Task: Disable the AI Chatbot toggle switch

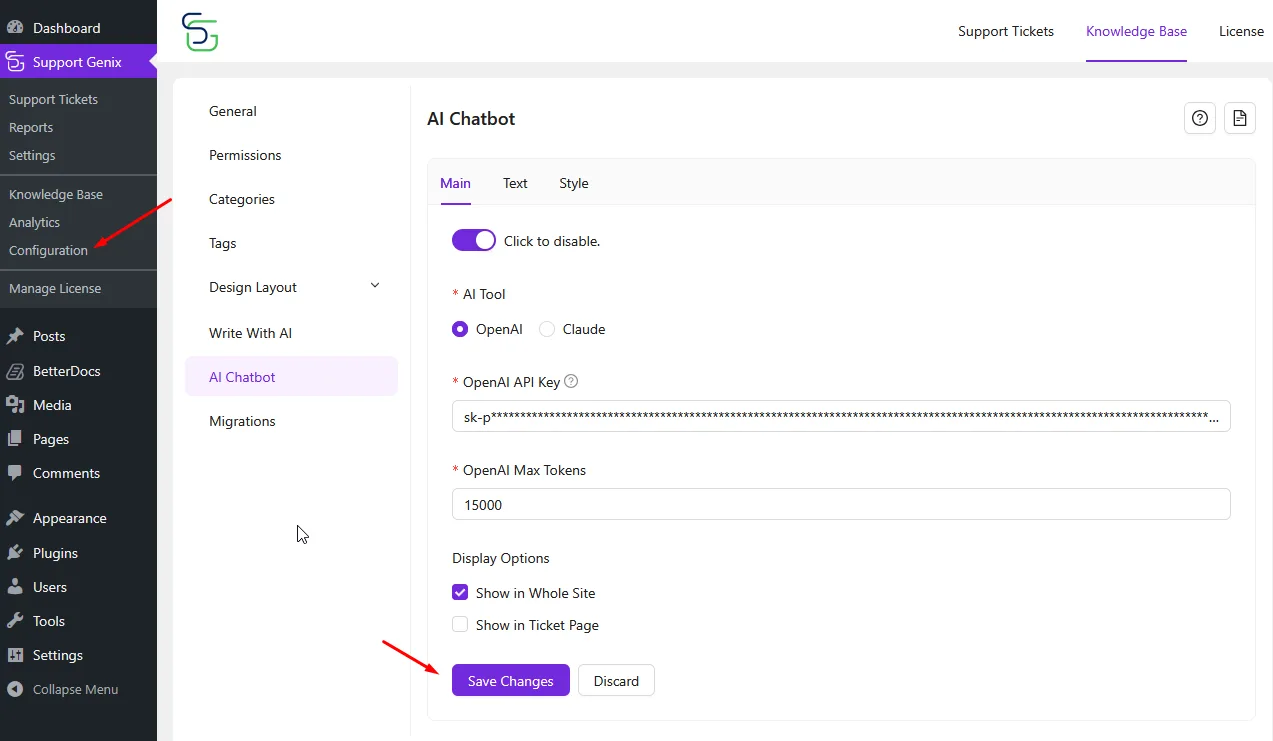Action: [x=473, y=240]
